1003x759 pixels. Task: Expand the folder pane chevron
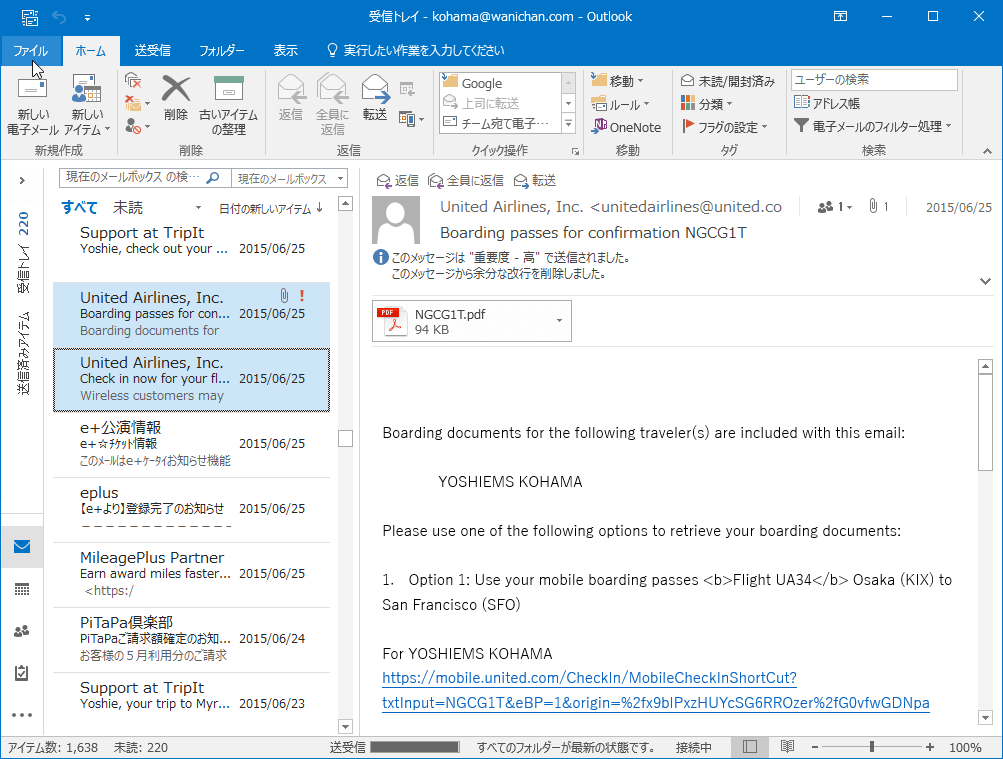[x=22, y=181]
